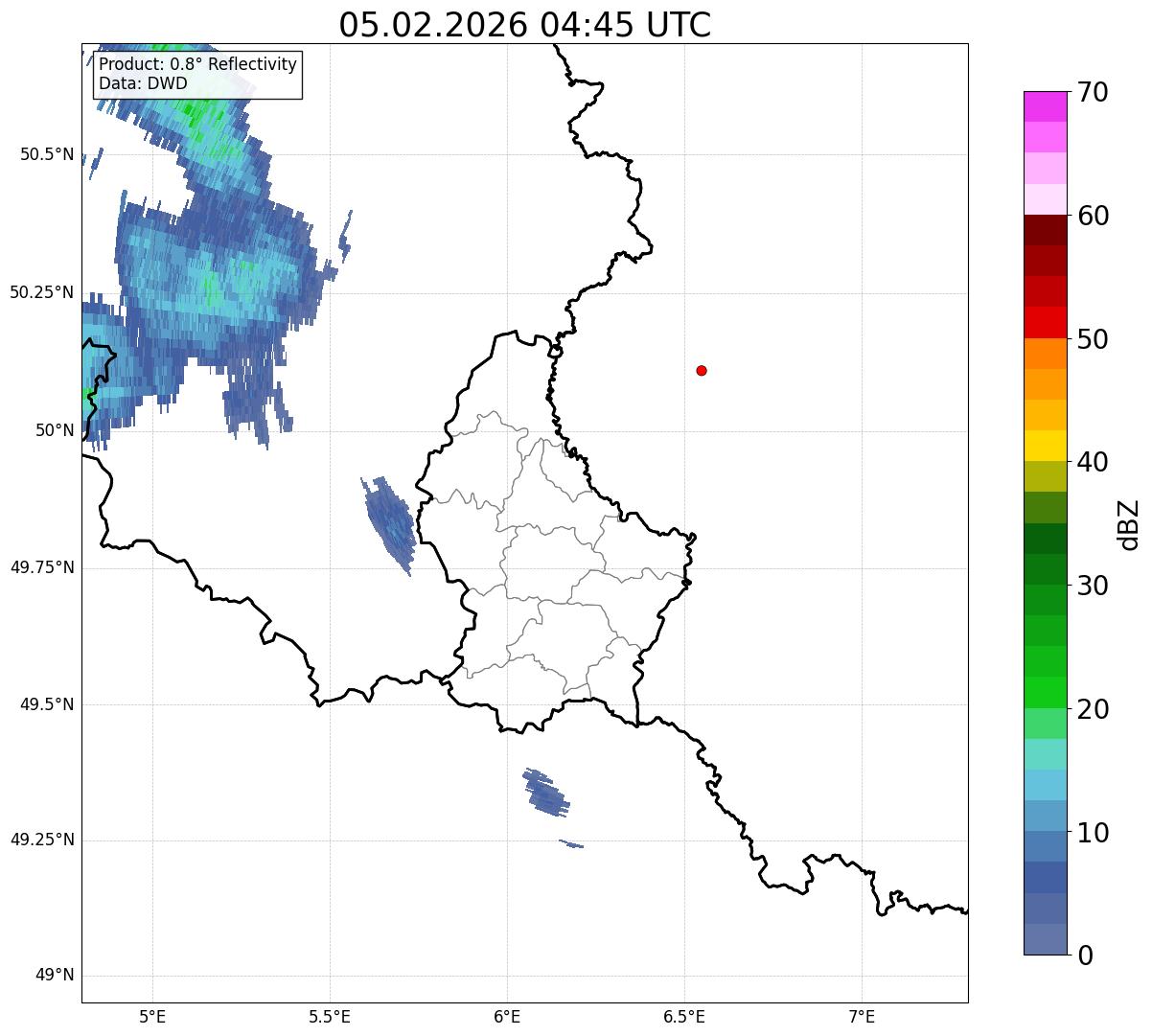Click the small radar echo south of Luxembourg

coord(546,793)
